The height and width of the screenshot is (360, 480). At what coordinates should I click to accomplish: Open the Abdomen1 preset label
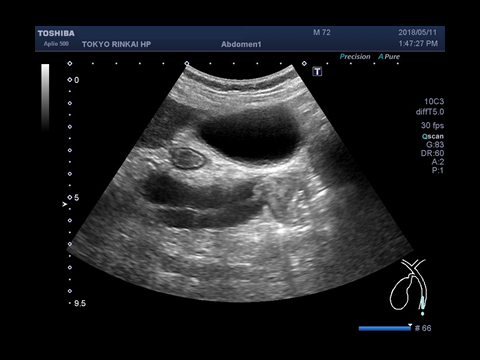pyautogui.click(x=241, y=44)
